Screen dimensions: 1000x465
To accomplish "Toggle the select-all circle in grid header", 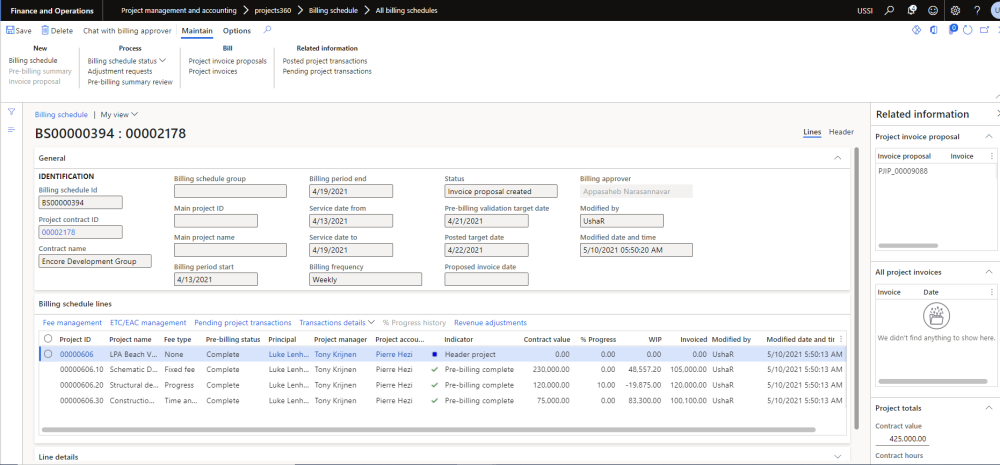I will pyautogui.click(x=48, y=339).
